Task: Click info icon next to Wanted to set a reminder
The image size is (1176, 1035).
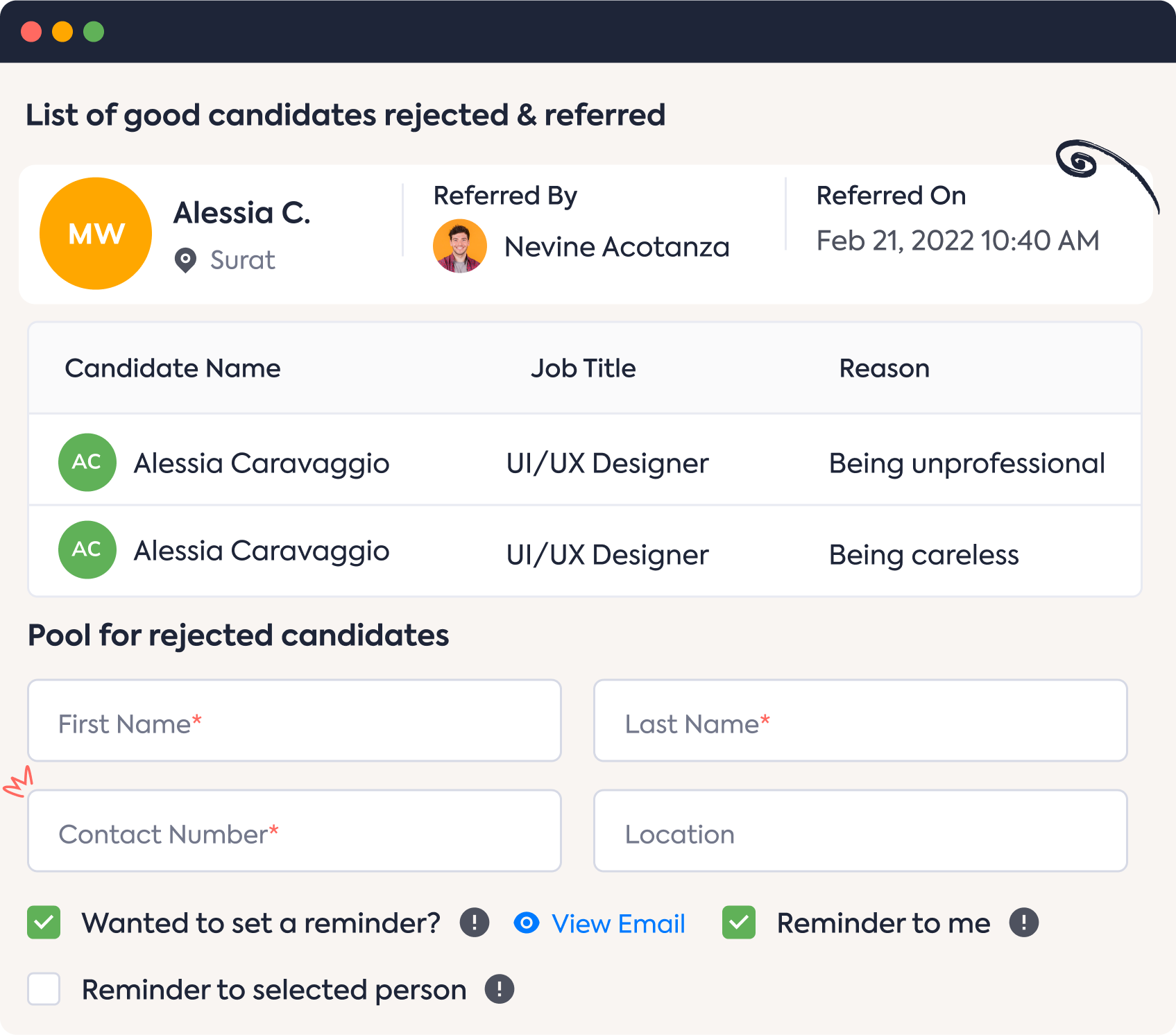Action: click(475, 923)
